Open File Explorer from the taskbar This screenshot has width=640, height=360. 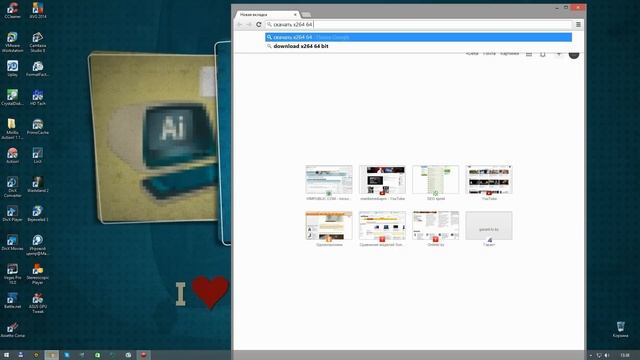pos(51,355)
